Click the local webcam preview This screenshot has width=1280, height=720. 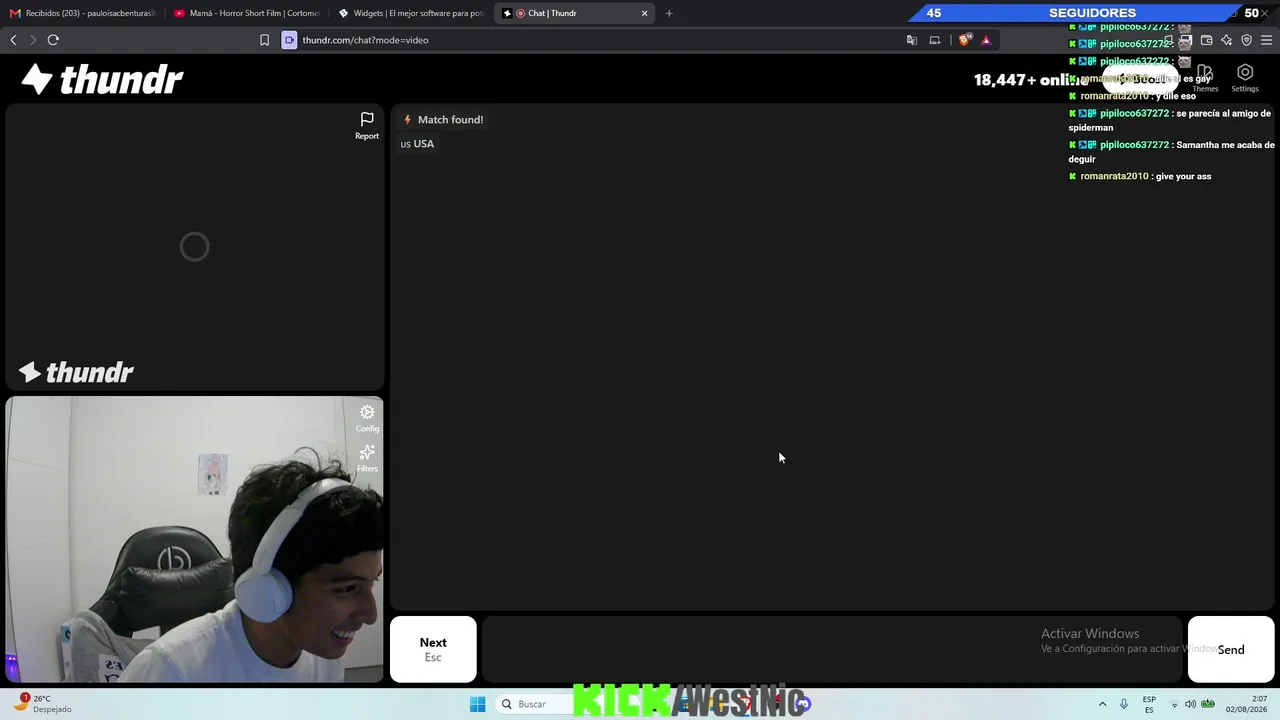tap(194, 539)
